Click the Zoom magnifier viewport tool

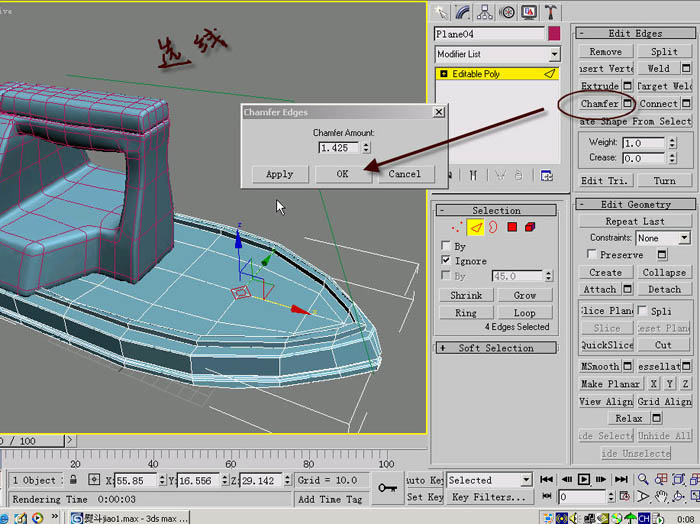tap(643, 479)
